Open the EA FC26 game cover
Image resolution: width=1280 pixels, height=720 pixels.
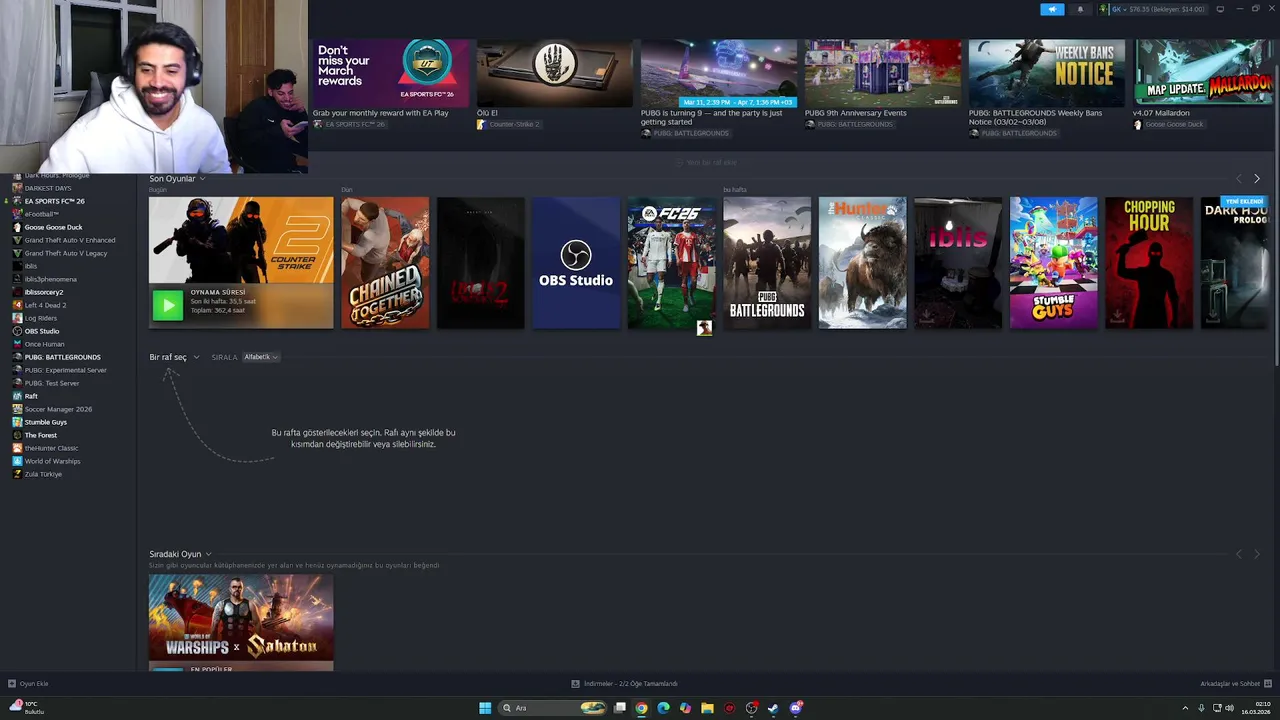671,263
